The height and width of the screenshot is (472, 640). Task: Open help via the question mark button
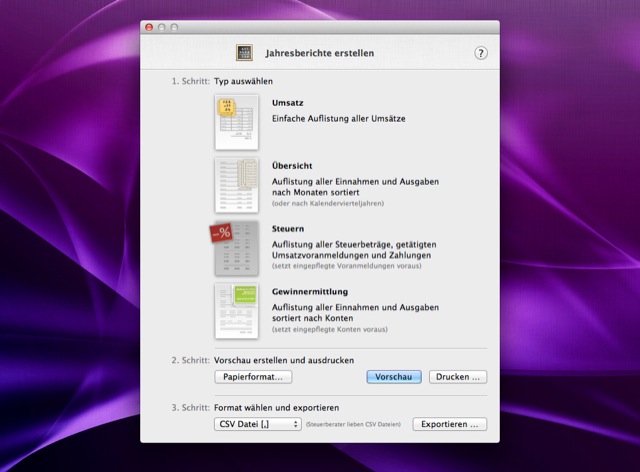point(481,53)
